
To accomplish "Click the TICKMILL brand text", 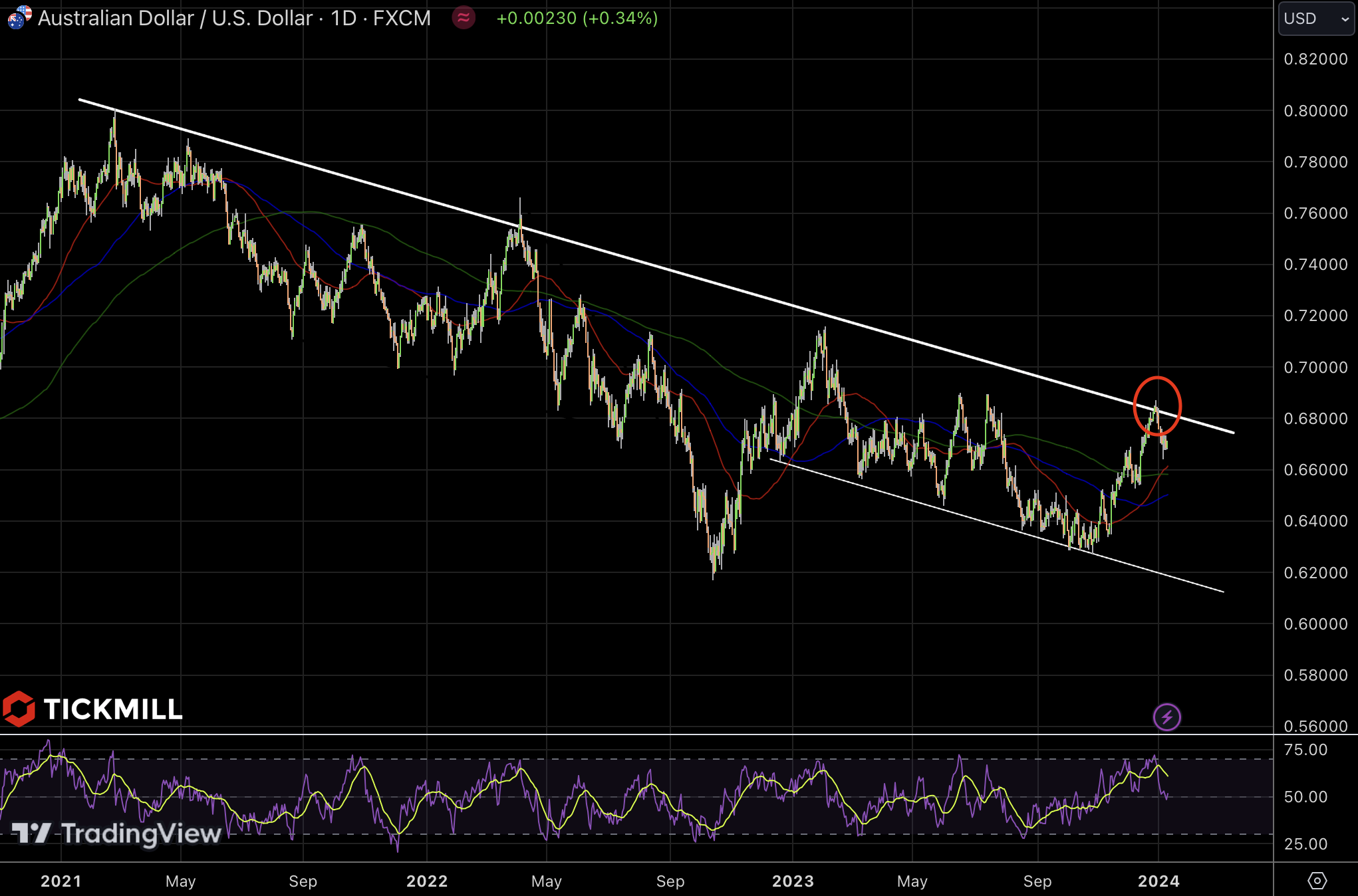I will [113, 709].
